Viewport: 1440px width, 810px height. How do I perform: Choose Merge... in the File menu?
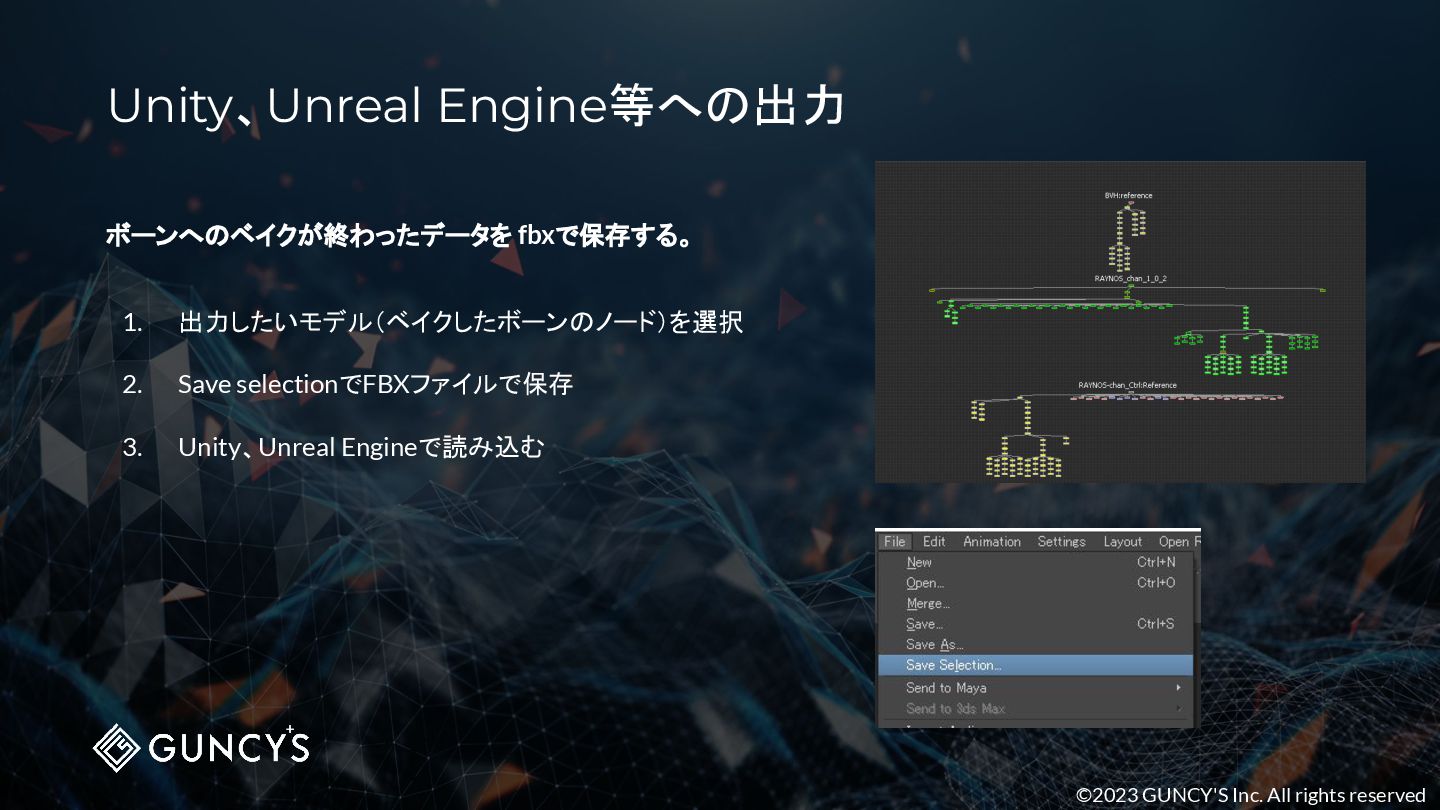(x=1035, y=604)
